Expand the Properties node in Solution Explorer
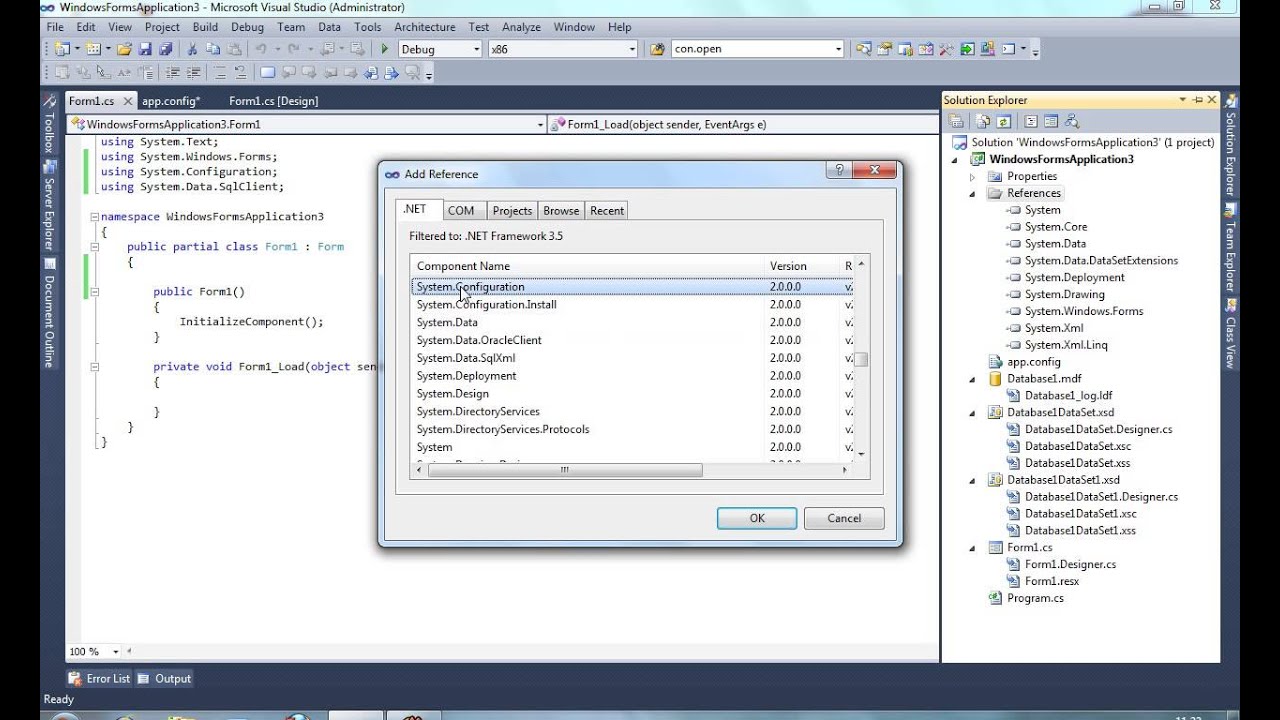Screen dimensions: 1280x720 coord(972,177)
